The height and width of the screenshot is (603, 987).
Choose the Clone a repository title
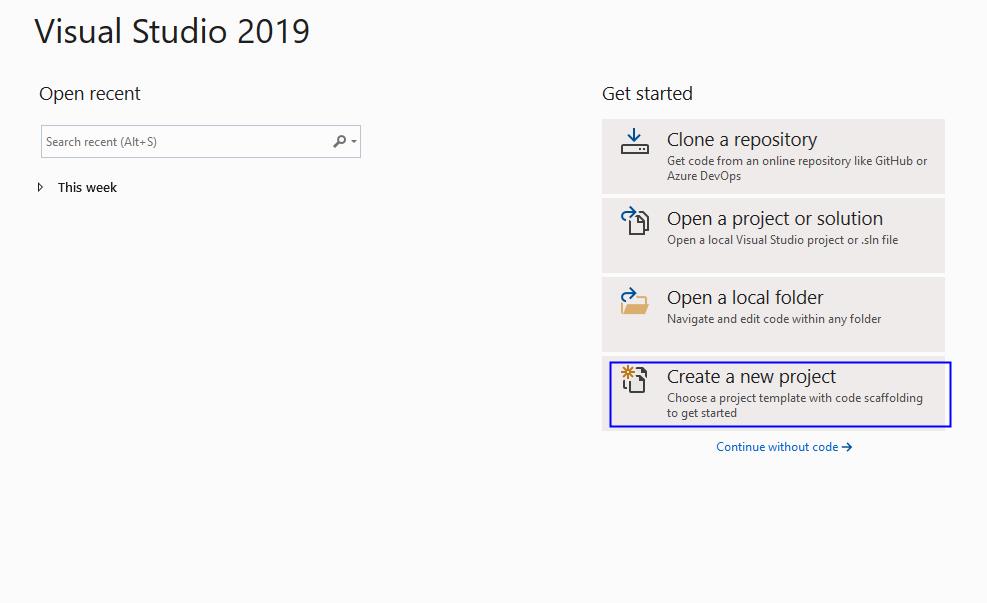click(x=741, y=140)
